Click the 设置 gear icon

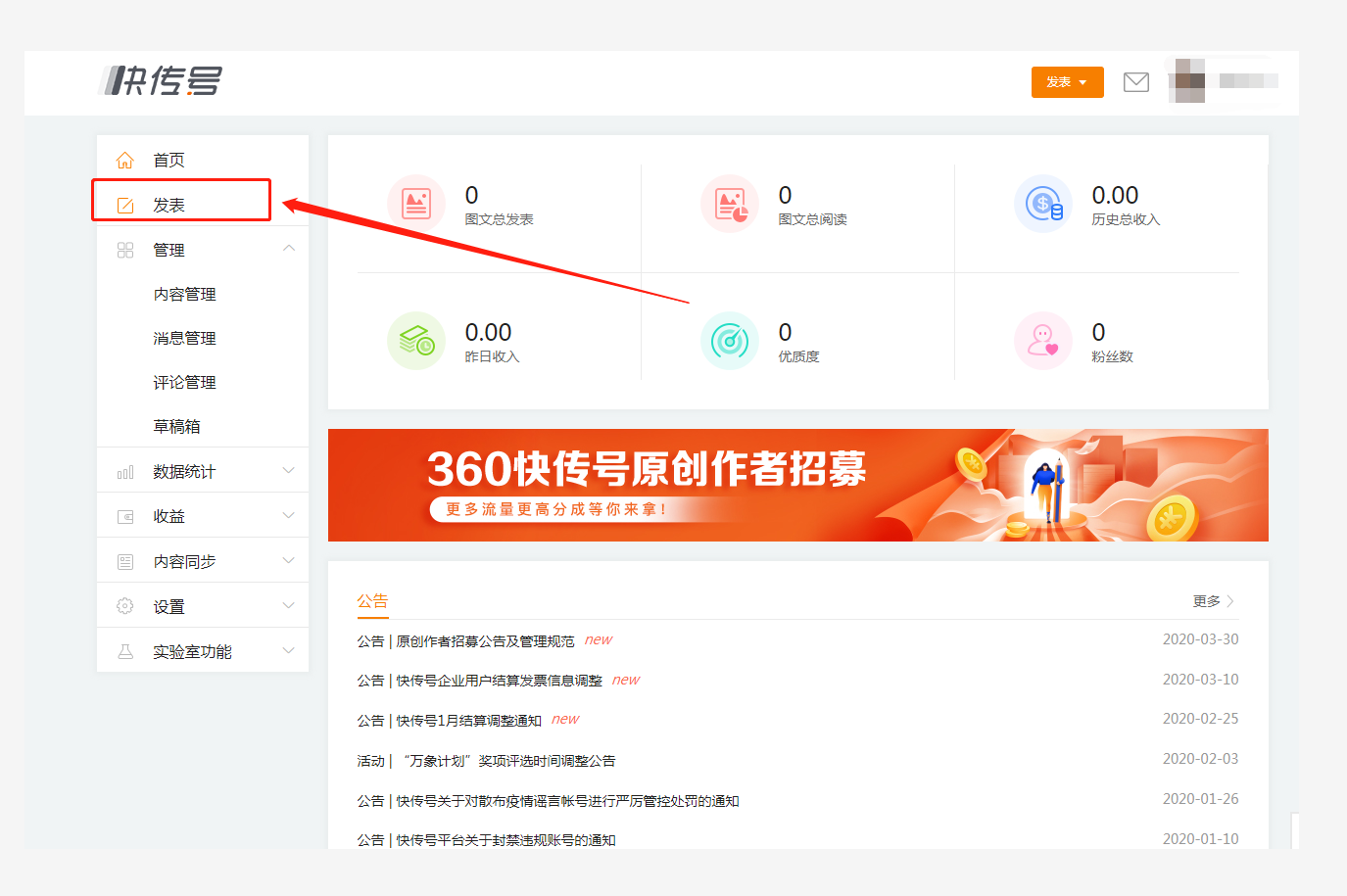(125, 606)
